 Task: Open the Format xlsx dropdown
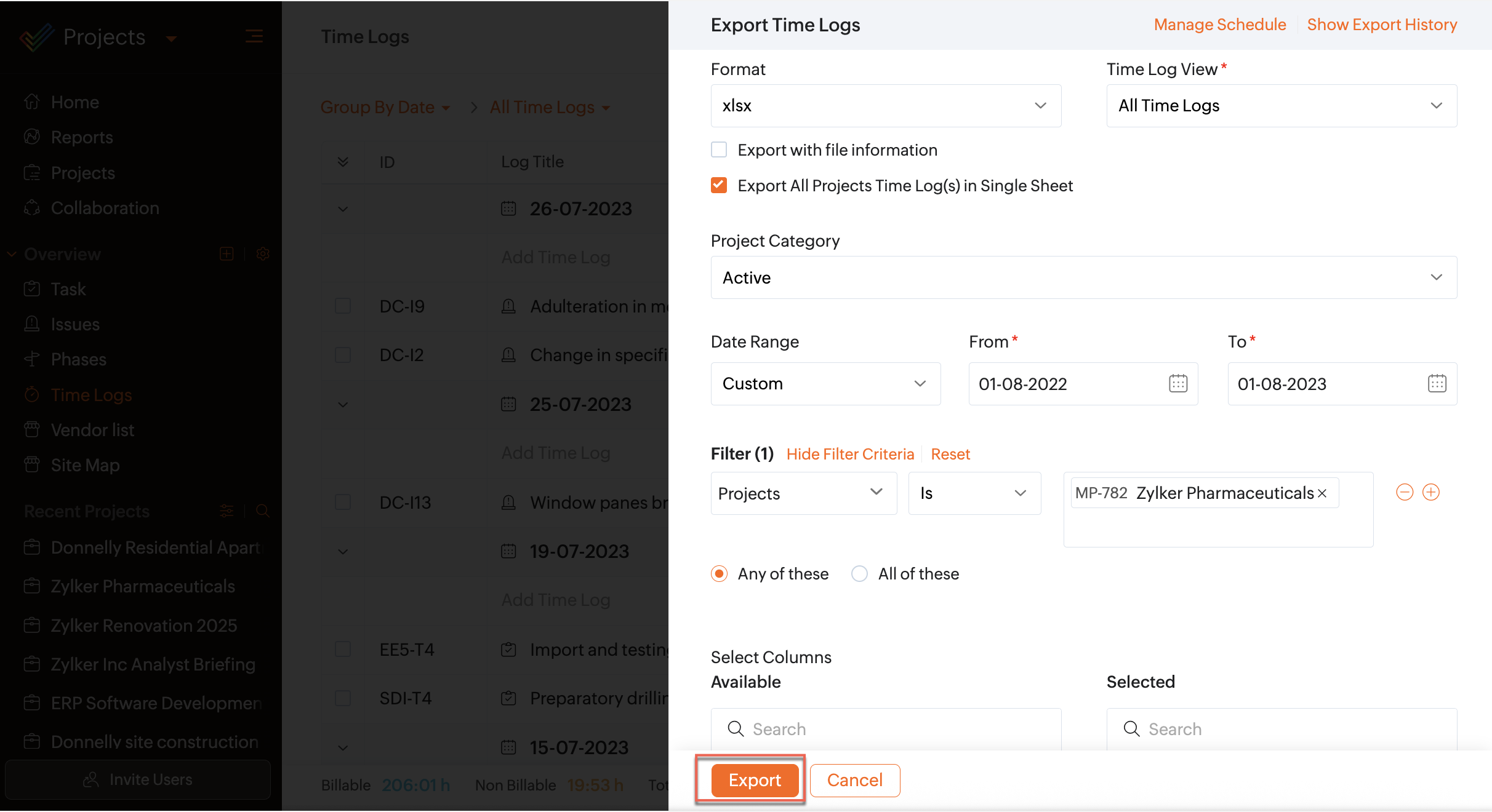885,106
